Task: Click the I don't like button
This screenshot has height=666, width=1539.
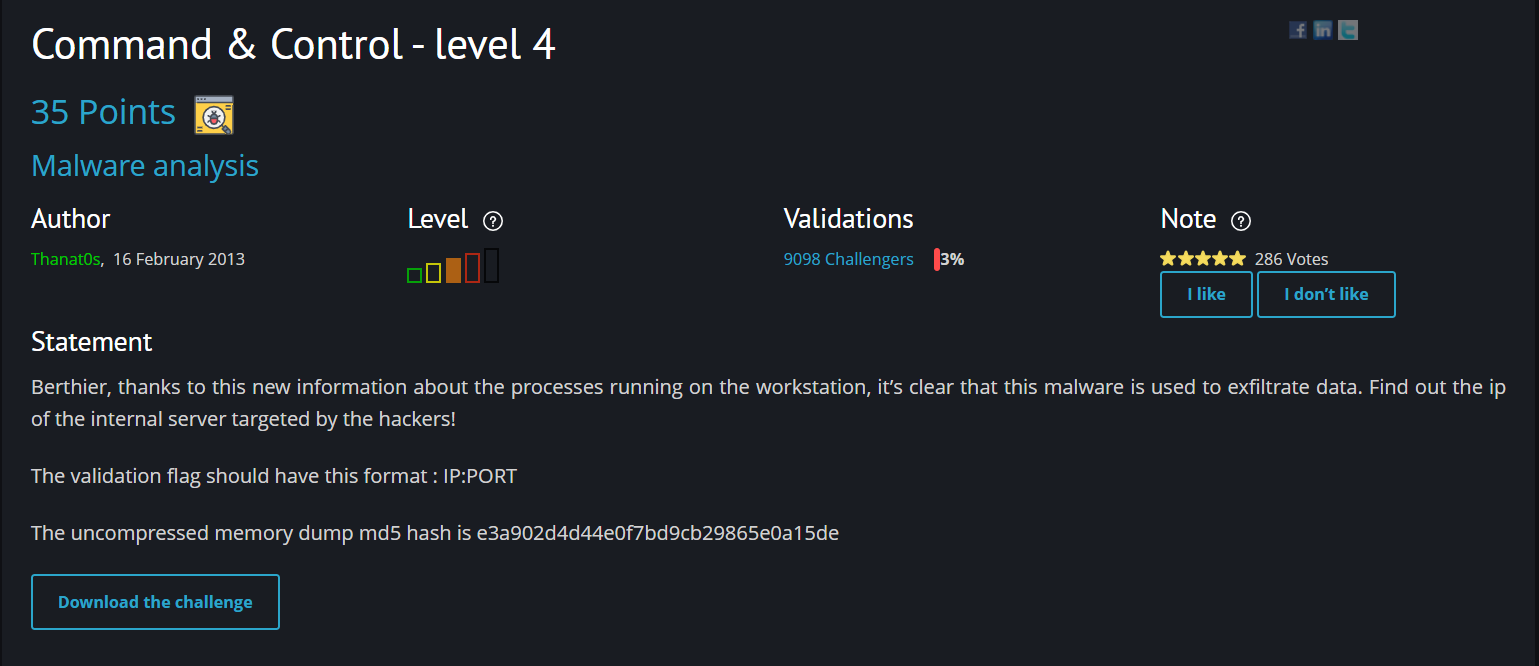Action: tap(1326, 294)
